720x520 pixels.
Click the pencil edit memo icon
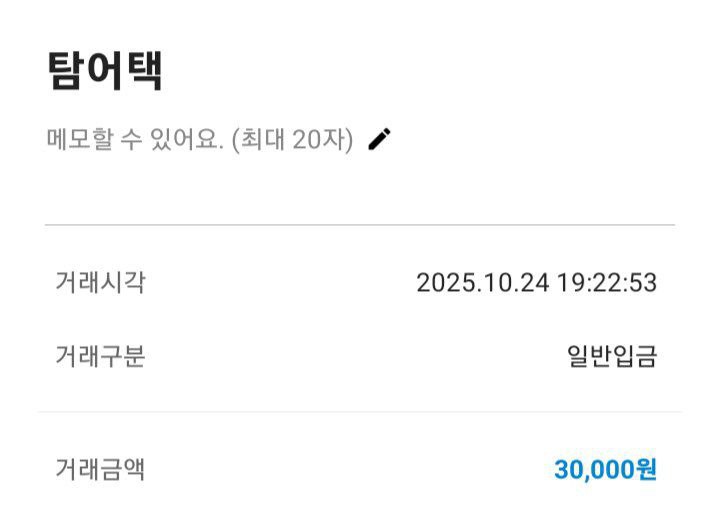click(x=379, y=140)
